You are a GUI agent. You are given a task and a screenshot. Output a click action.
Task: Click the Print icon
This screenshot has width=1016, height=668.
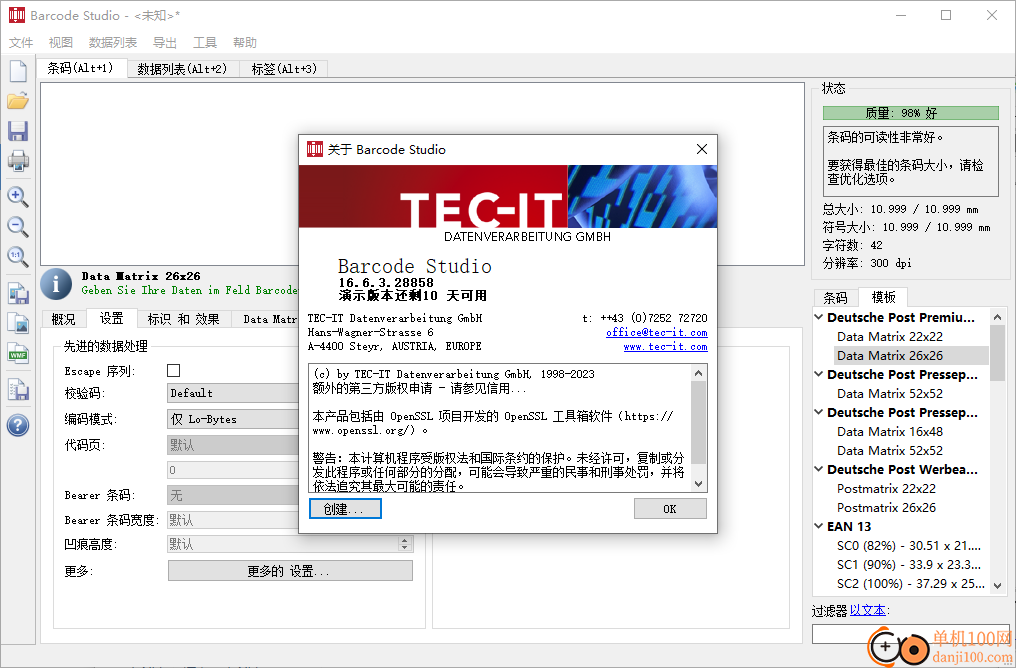click(x=17, y=161)
